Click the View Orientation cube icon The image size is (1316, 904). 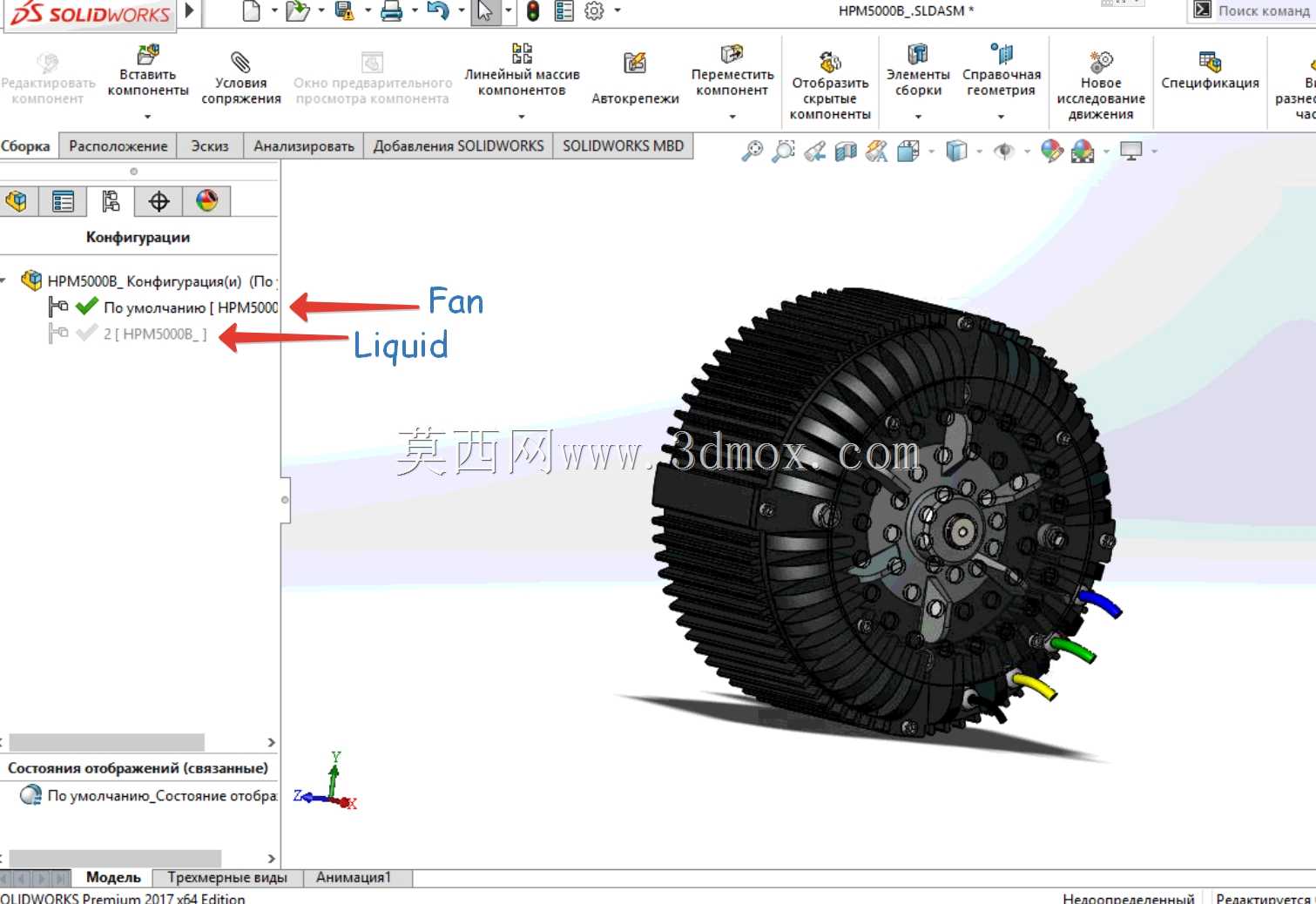click(908, 152)
